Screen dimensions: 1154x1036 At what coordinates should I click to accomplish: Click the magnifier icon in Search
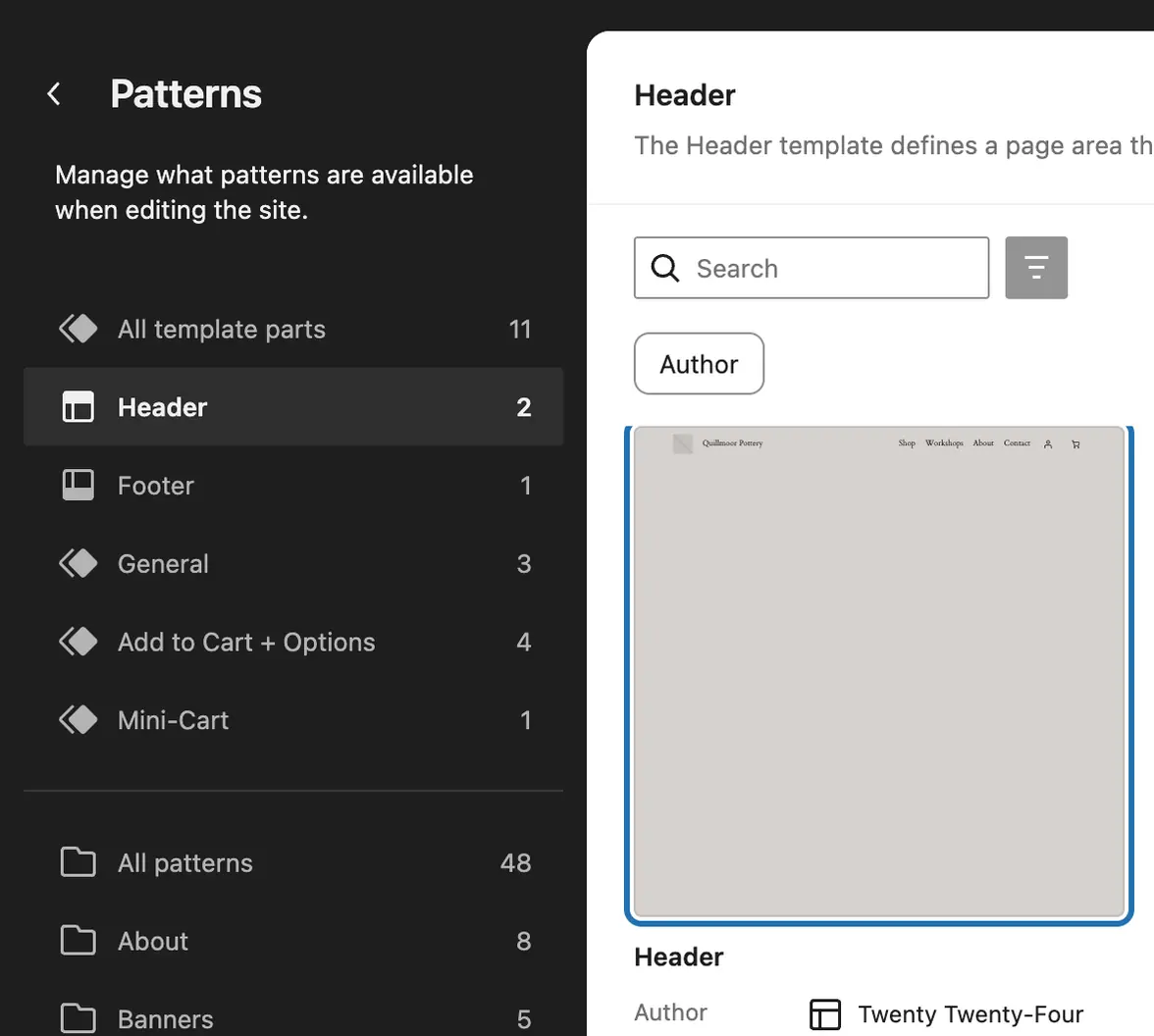point(664,268)
